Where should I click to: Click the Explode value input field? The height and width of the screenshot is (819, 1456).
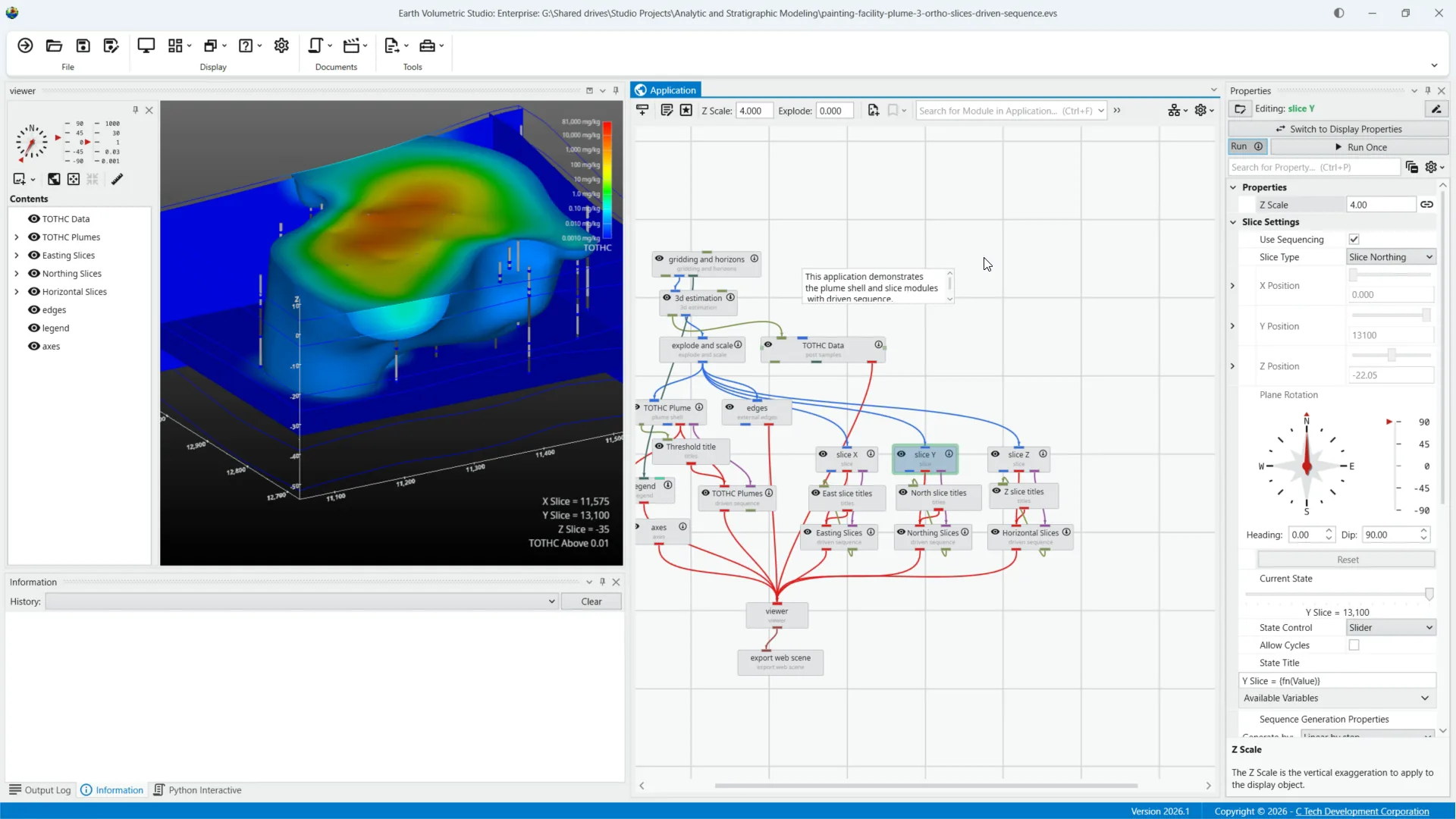pos(834,111)
